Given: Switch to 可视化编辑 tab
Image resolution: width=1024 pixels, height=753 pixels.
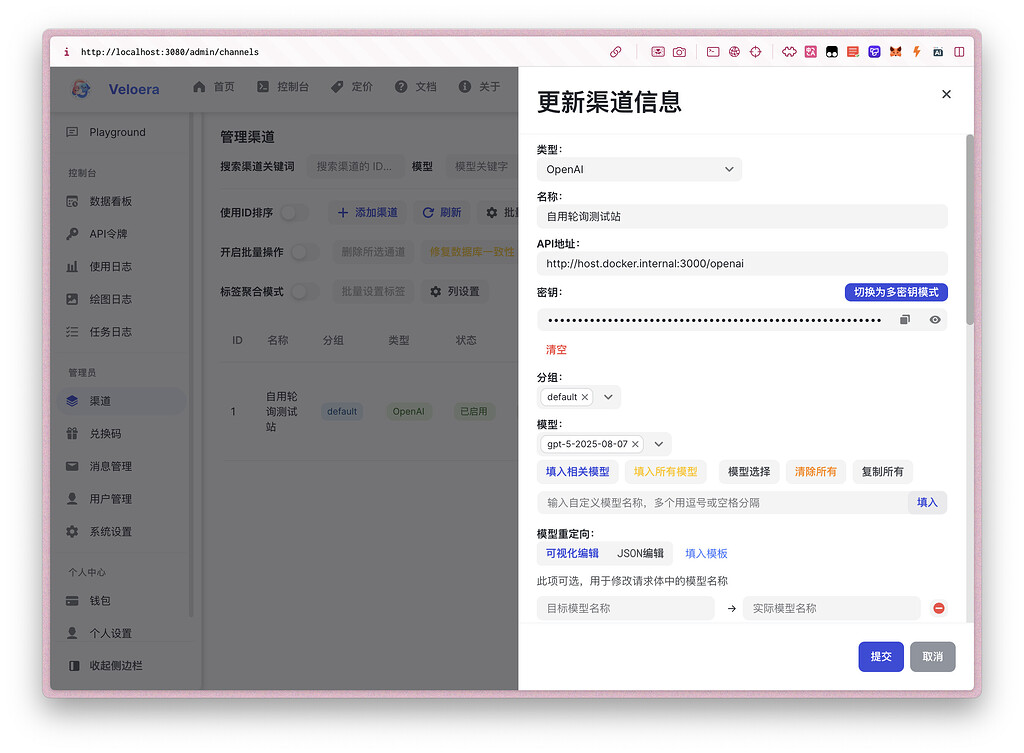Looking at the screenshot, I should coord(572,553).
